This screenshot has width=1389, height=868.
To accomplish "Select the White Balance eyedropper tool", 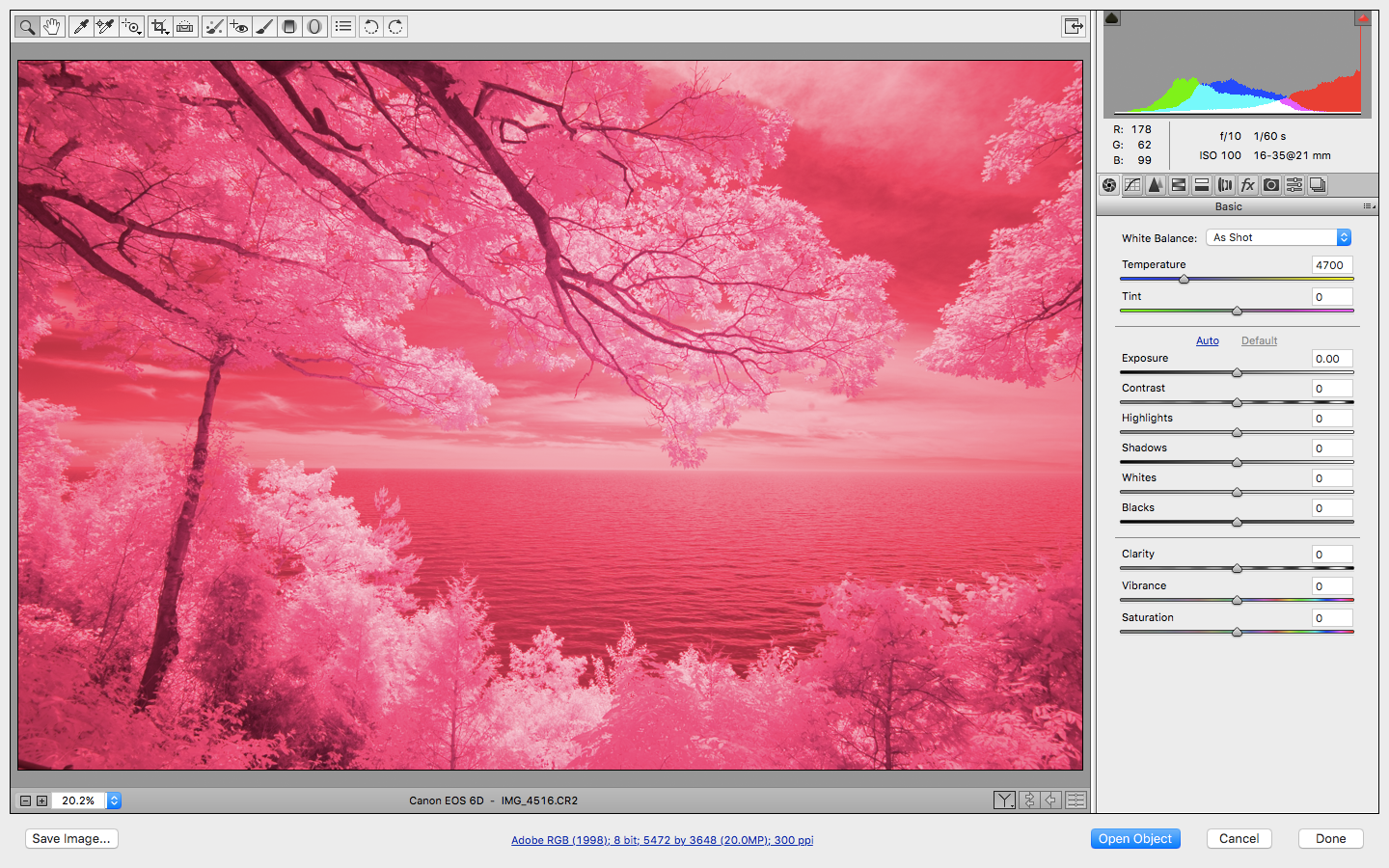I will (x=79, y=26).
